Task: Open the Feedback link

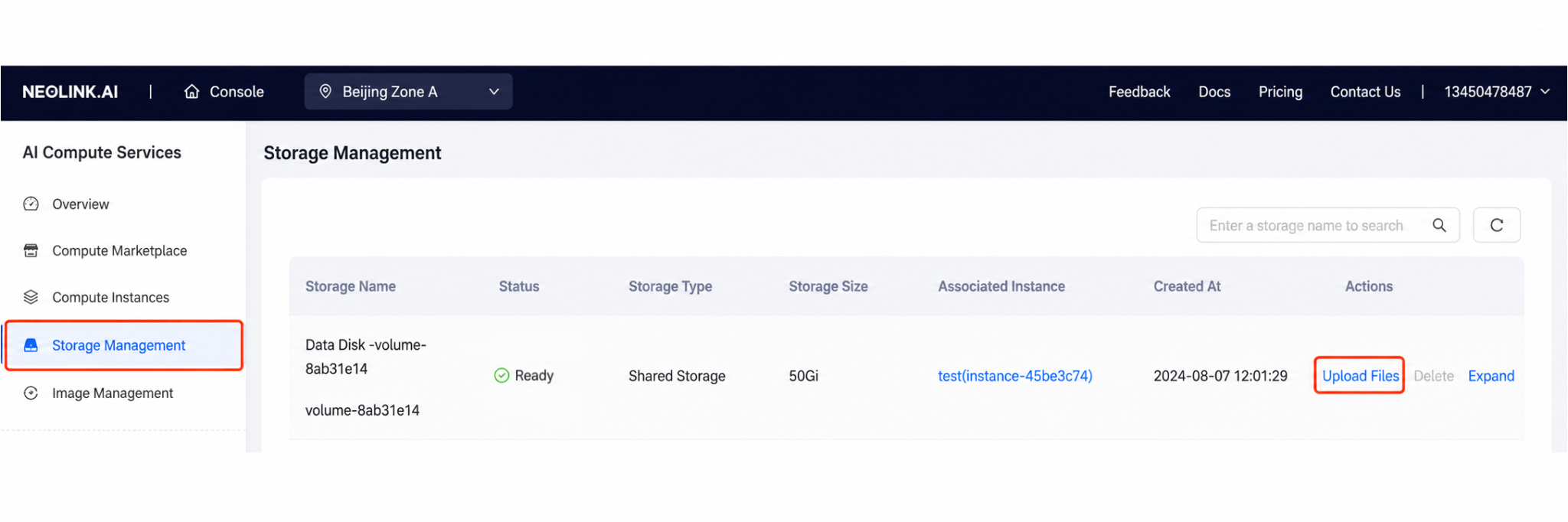Action: pos(1139,92)
